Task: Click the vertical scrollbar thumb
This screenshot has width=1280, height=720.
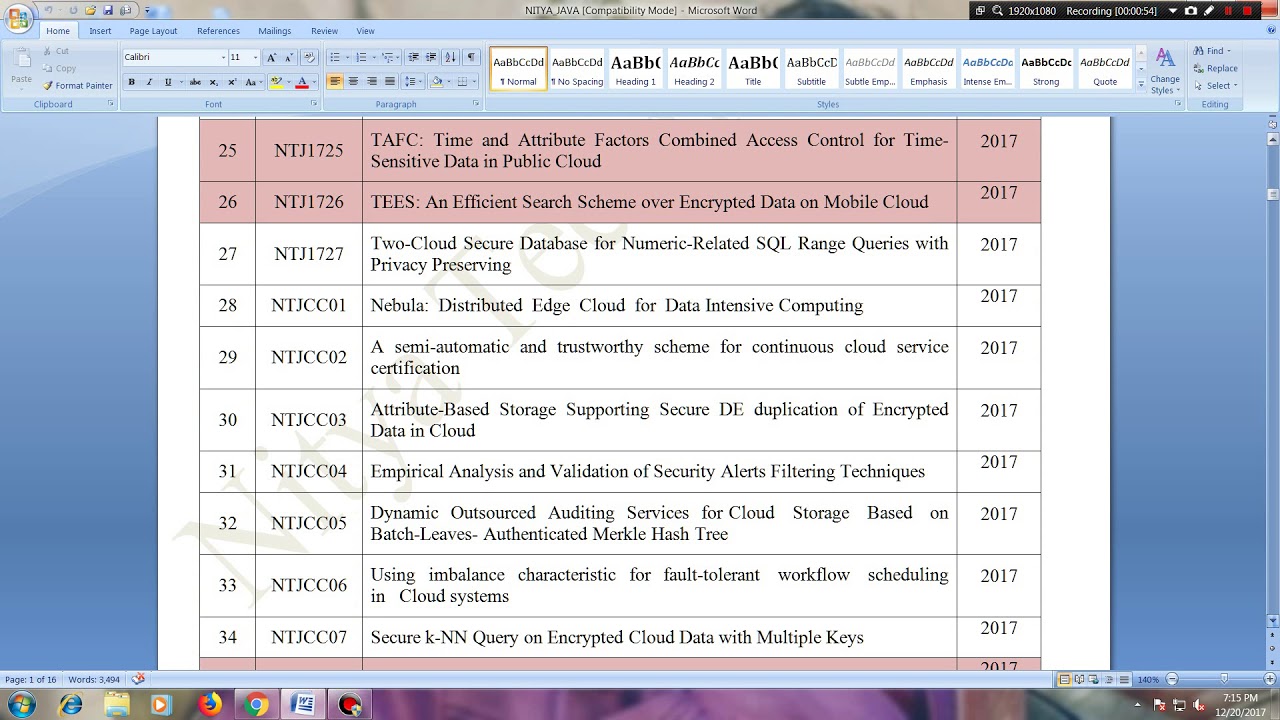Action: pos(1273,195)
